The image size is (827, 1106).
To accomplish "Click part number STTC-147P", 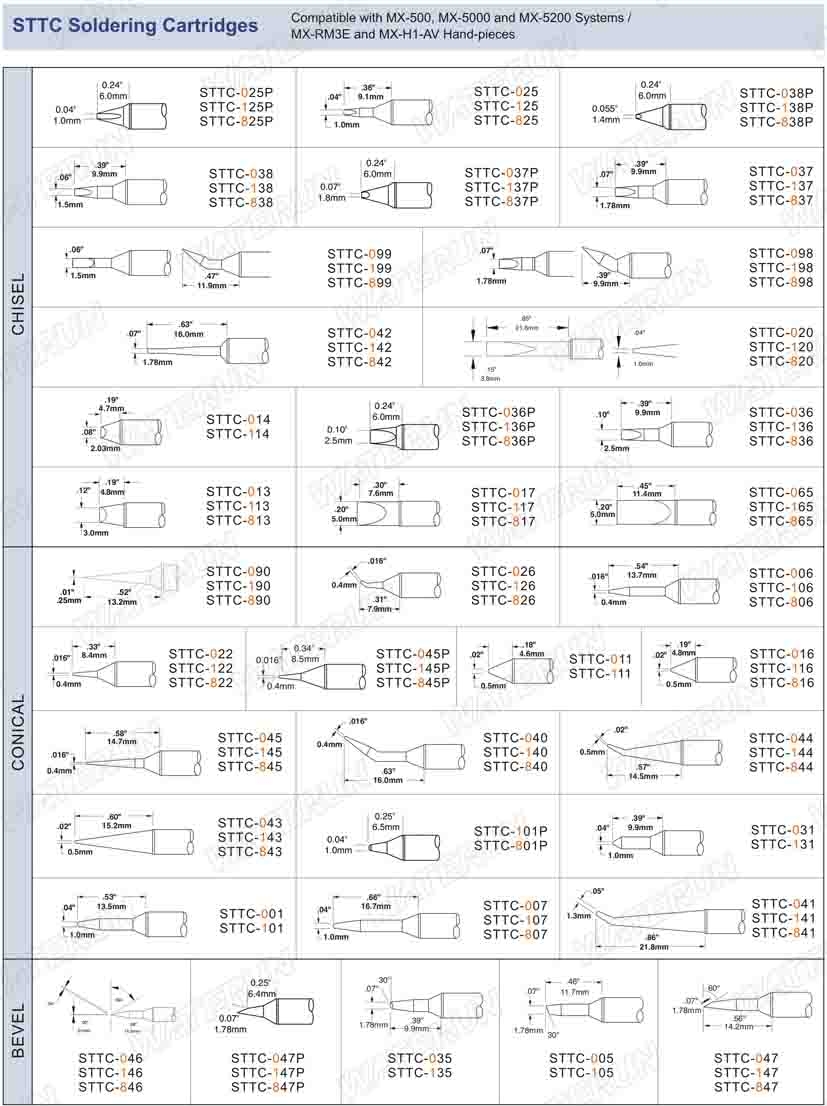I will coord(267,1072).
